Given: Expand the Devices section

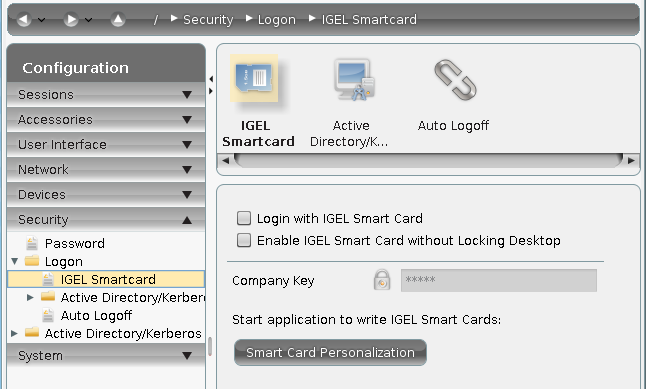Looking at the screenshot, I should point(106,195).
